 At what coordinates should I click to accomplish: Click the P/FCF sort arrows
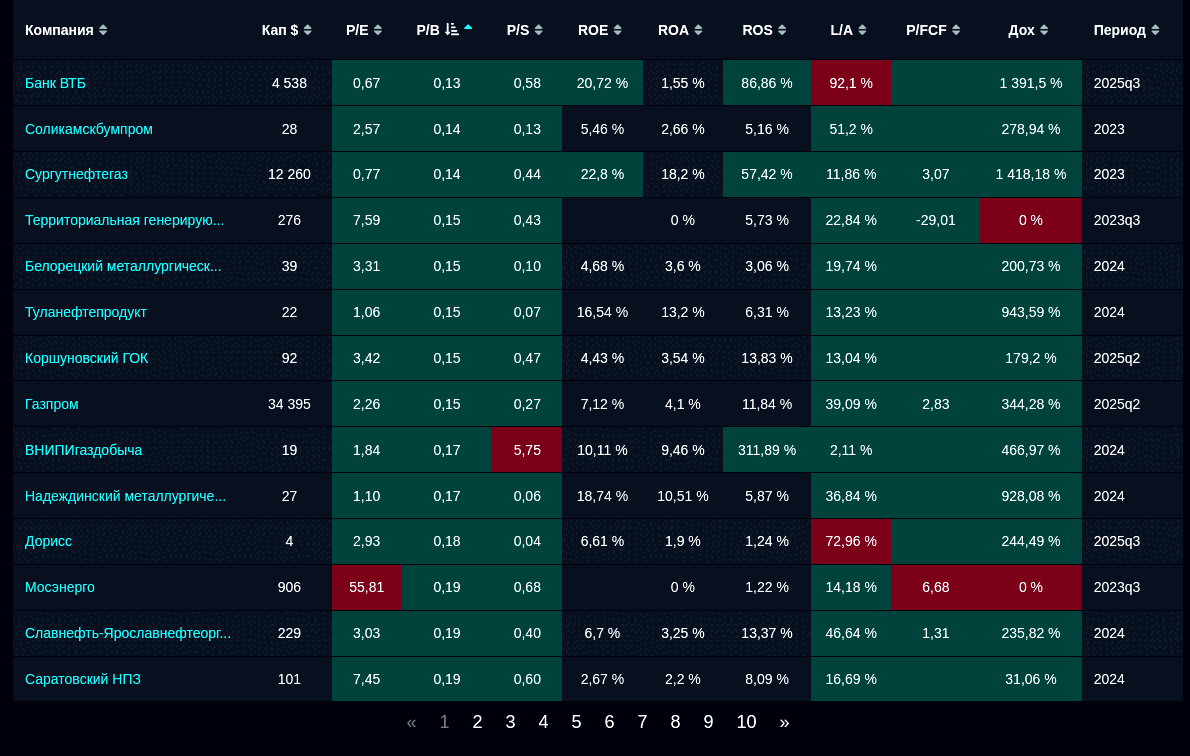click(956, 30)
